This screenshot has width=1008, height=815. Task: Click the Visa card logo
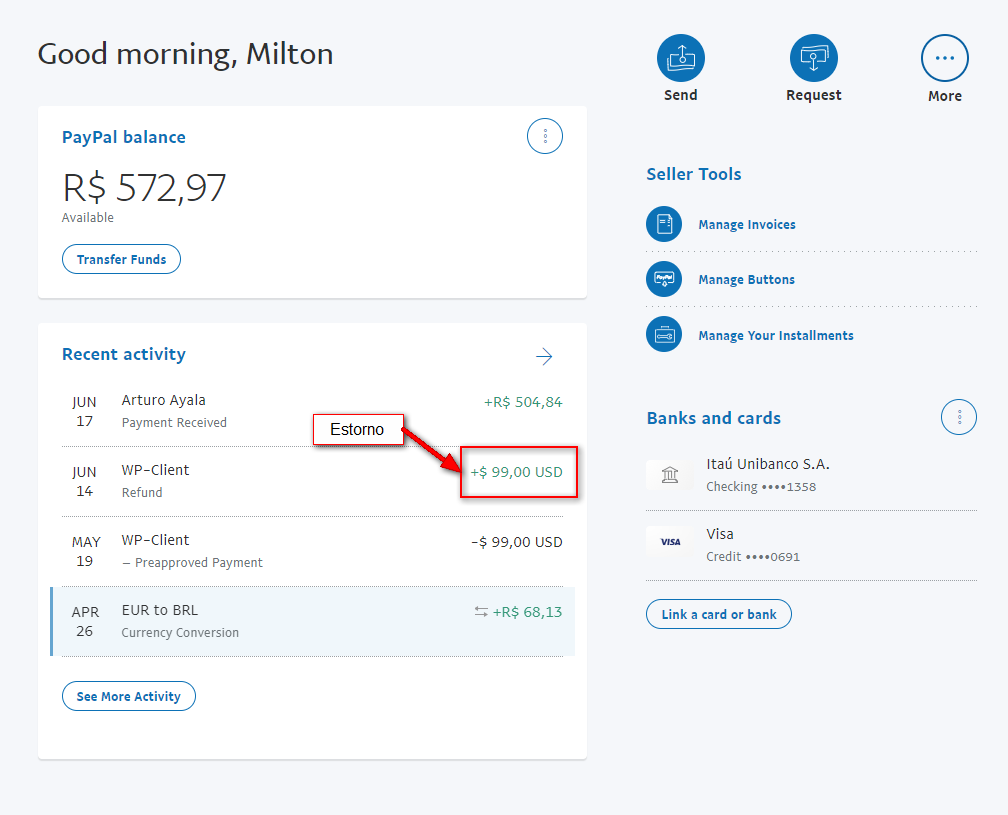670,542
